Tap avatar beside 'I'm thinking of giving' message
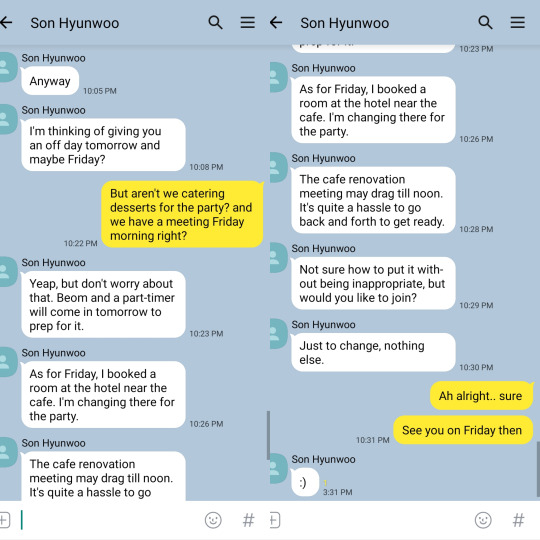This screenshot has height=540, width=540. [8, 119]
